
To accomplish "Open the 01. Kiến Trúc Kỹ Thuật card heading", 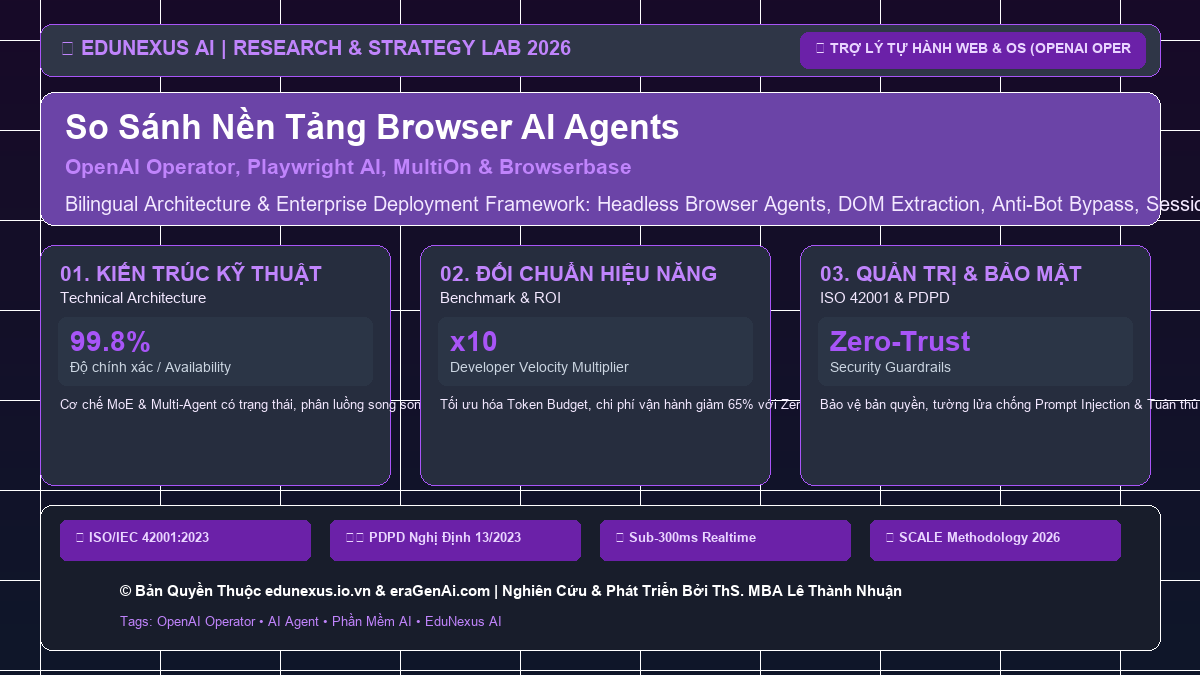I will click(x=191, y=274).
